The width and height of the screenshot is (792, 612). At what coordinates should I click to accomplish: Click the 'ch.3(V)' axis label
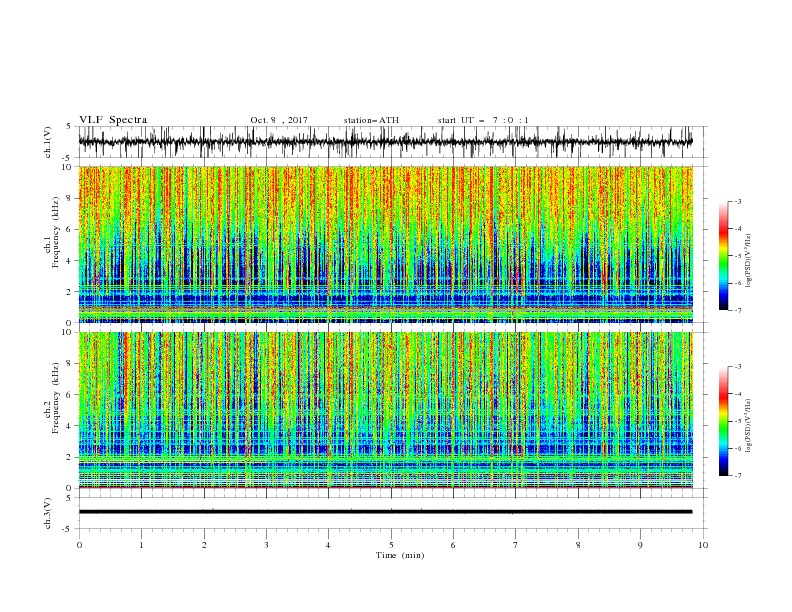[x=48, y=513]
